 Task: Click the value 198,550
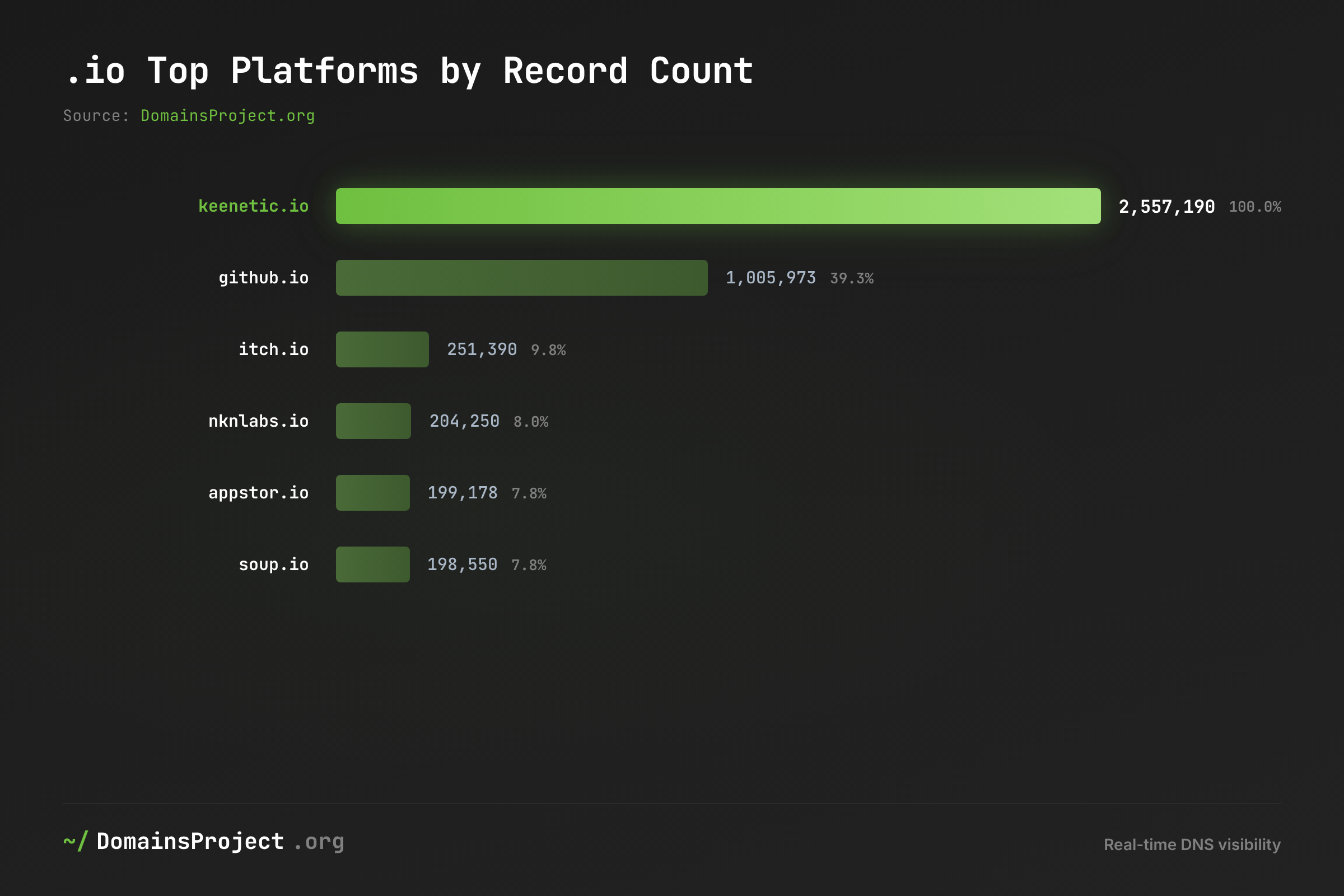coord(463,564)
